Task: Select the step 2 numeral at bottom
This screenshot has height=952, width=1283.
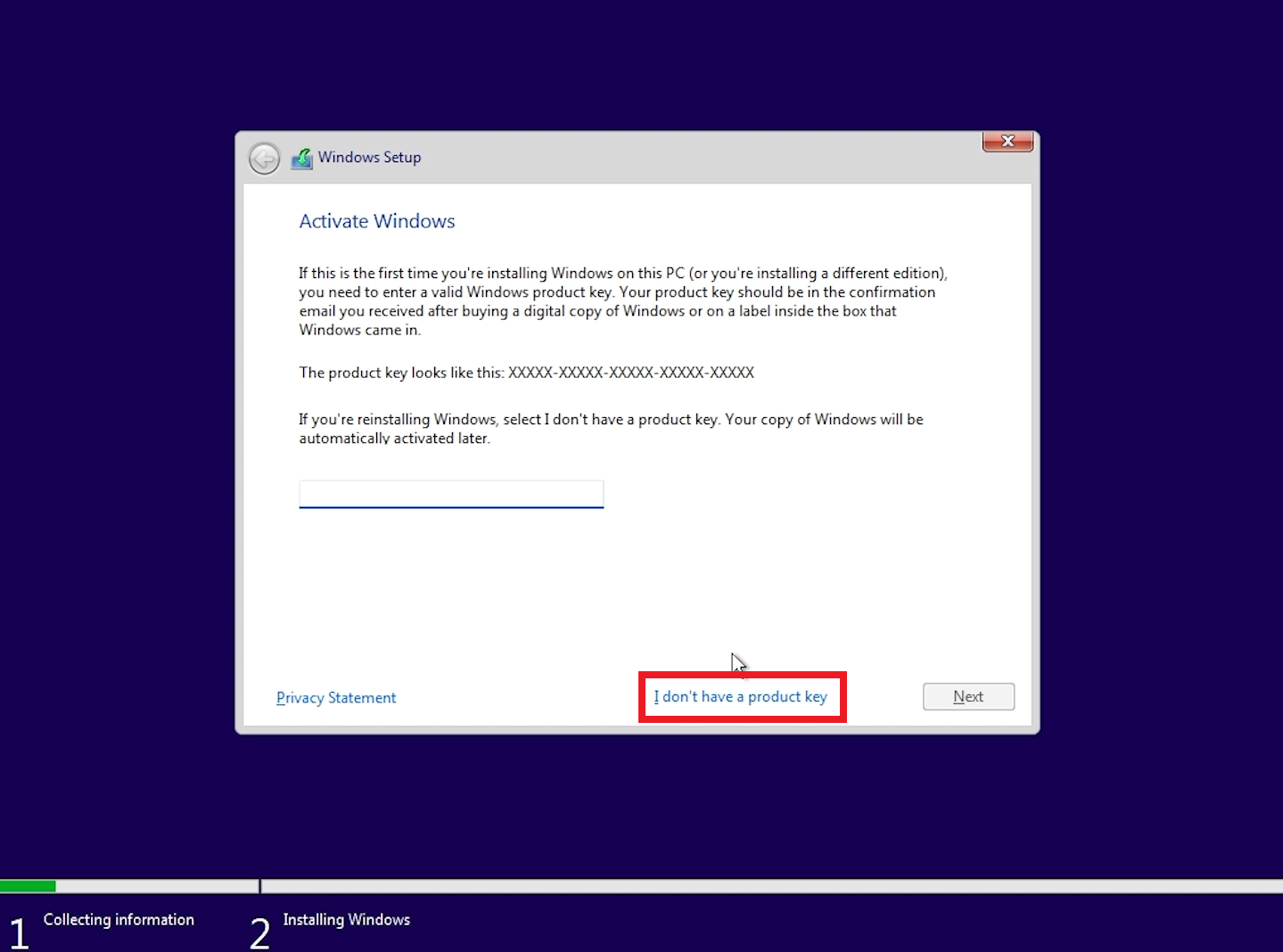Action: 259,931
